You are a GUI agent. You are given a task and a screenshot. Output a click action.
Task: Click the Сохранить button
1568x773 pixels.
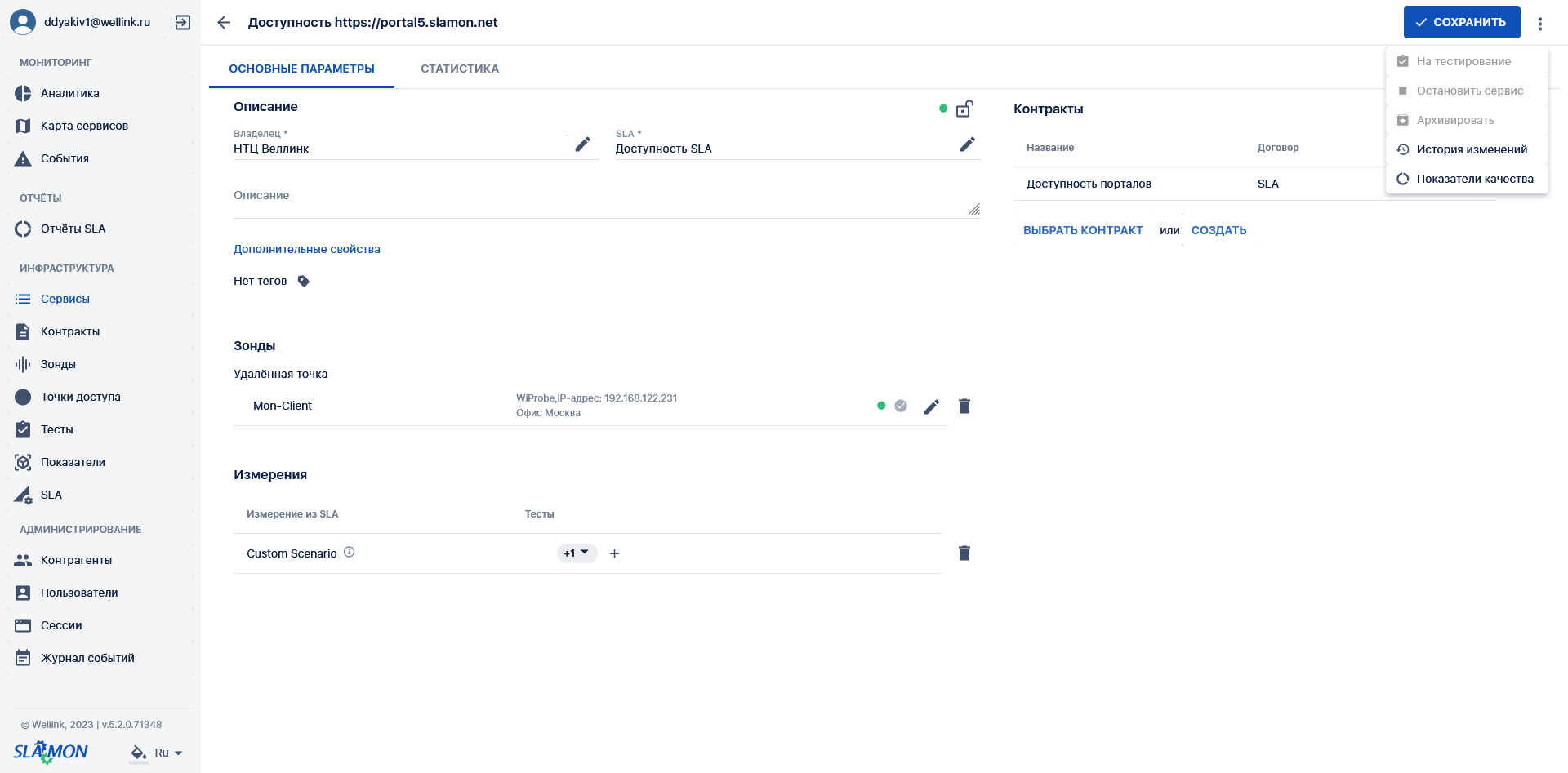pyautogui.click(x=1462, y=22)
